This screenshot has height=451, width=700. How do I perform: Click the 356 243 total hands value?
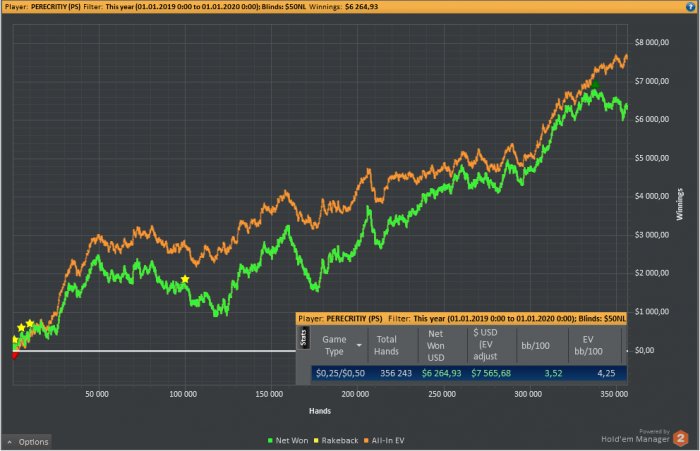396,373
